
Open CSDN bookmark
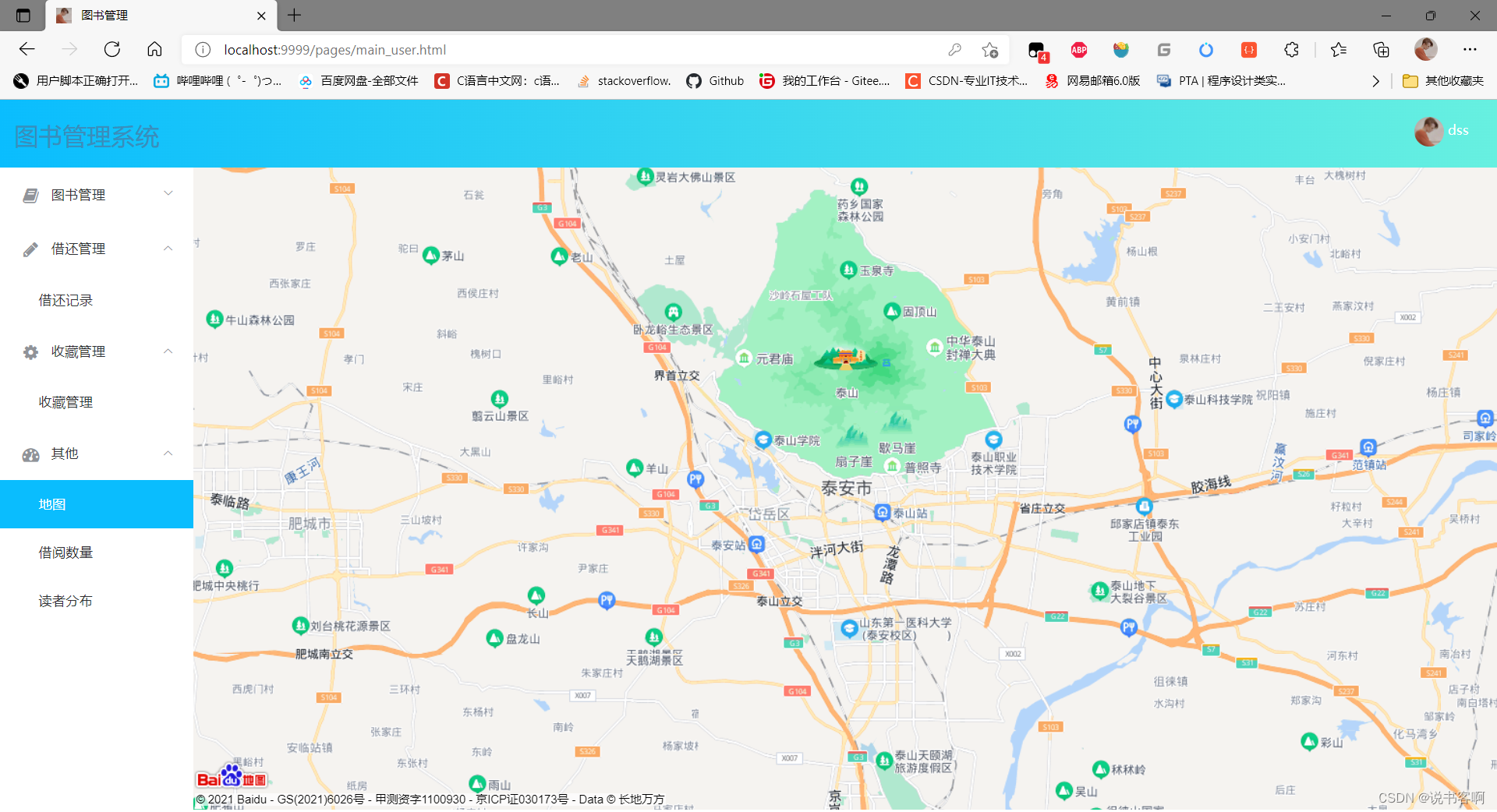tap(967, 81)
